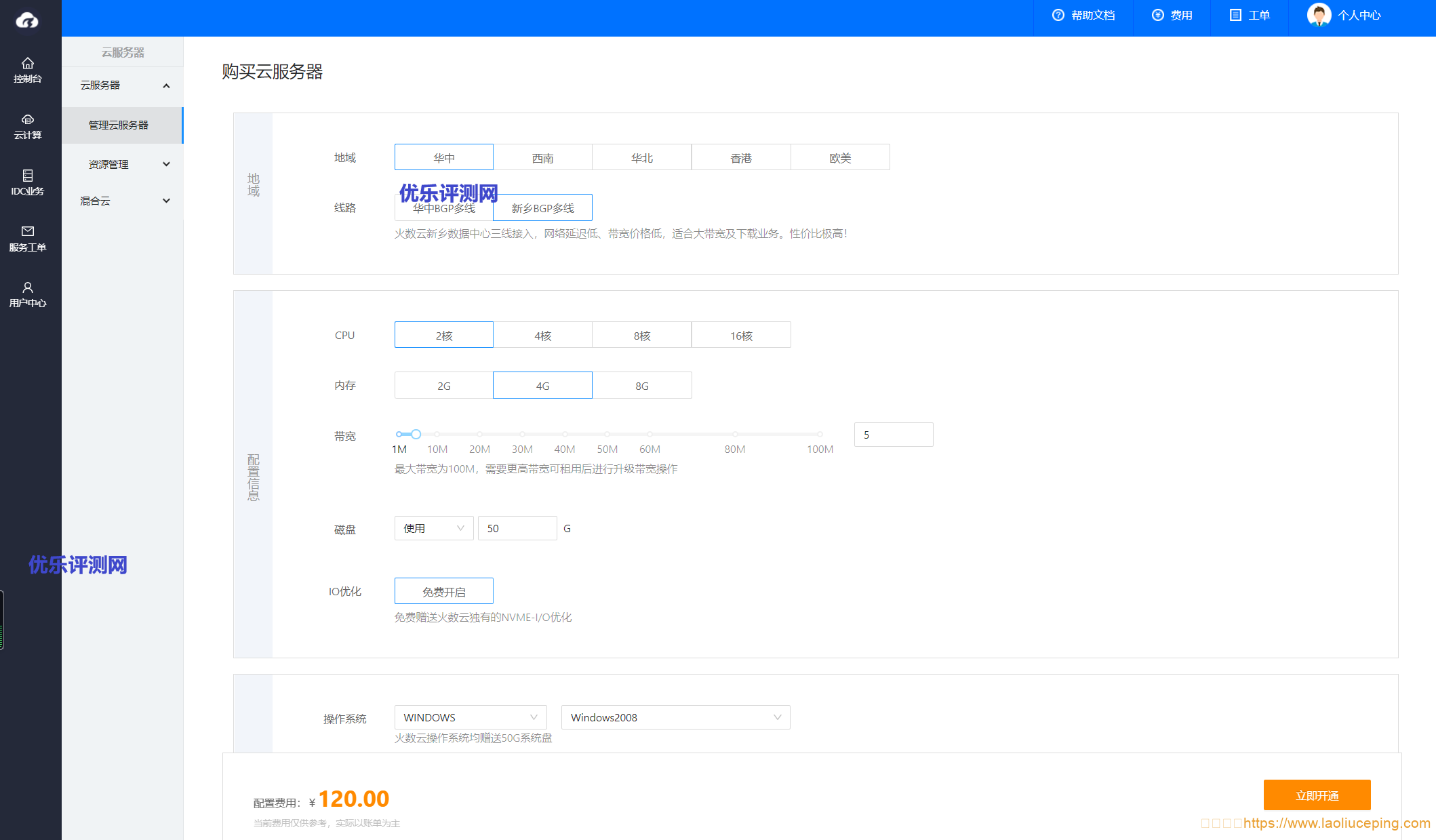Open 控制台 home icon in sidebar
Screen dimensions: 1436x840
coord(28,63)
